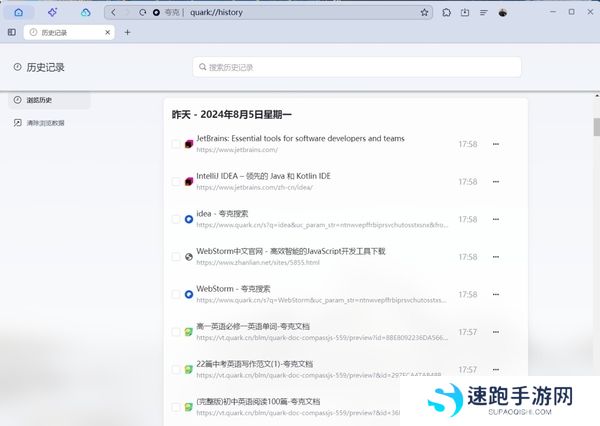Open the IntelliJ IDEA history link
The width and height of the screenshot is (600, 426).
pyautogui.click(x=263, y=176)
